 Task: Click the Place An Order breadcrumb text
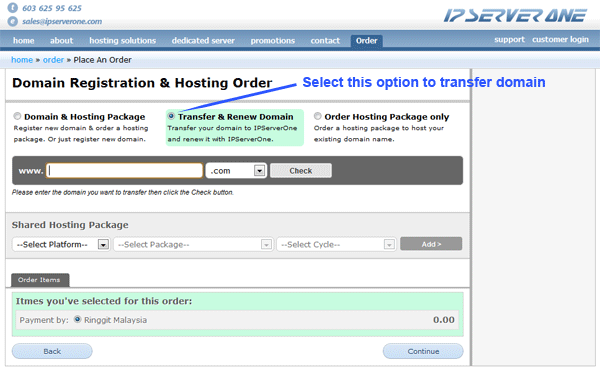click(103, 60)
